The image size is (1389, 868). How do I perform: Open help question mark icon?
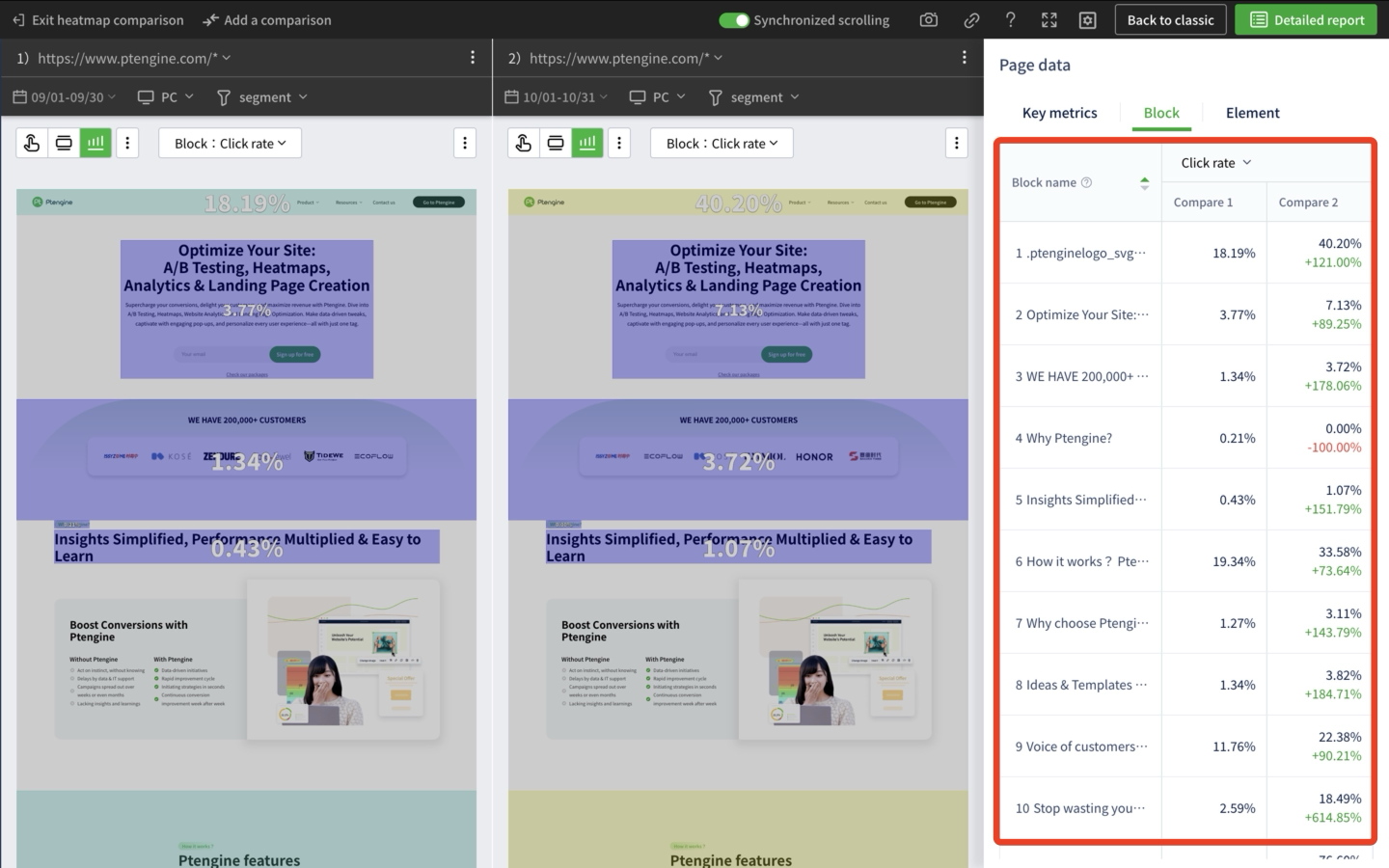(x=1010, y=19)
